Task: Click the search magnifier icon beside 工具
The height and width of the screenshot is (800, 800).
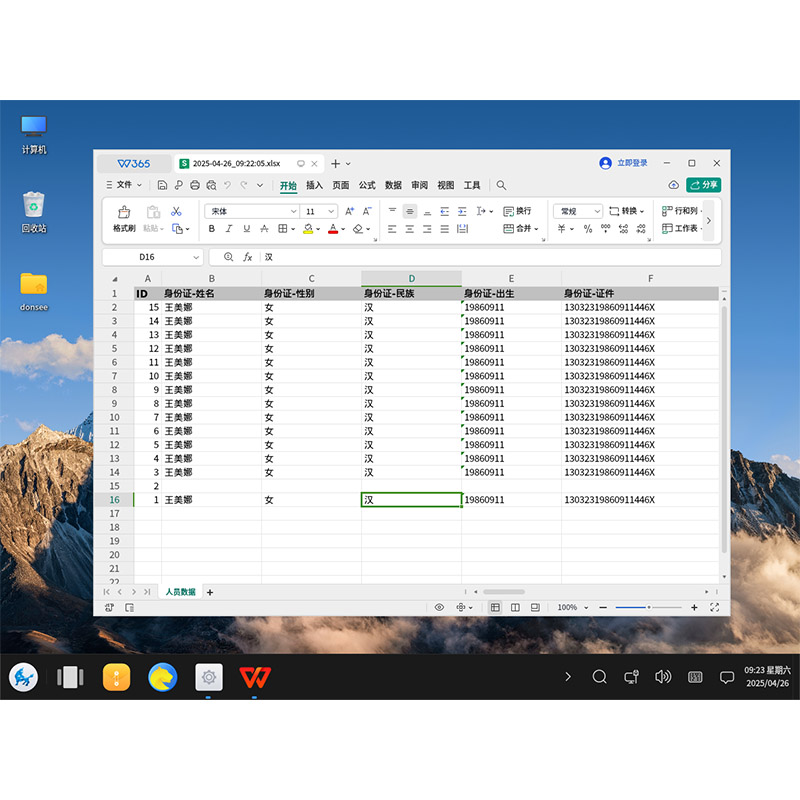Action: click(501, 185)
